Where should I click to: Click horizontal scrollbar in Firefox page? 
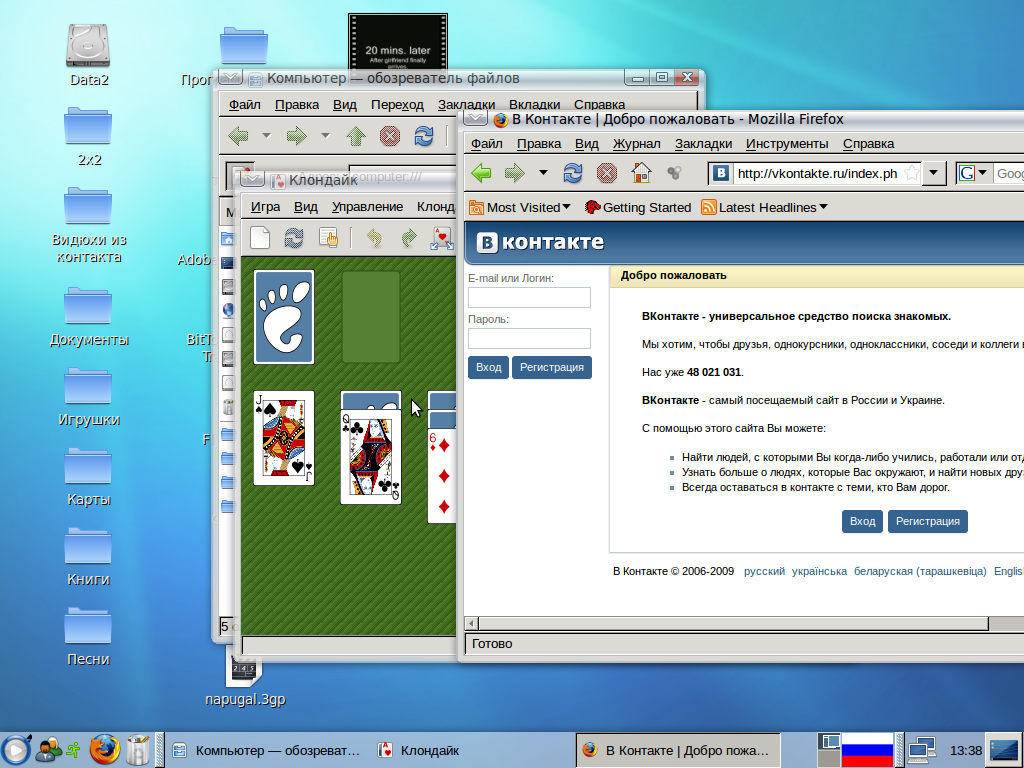(x=733, y=624)
